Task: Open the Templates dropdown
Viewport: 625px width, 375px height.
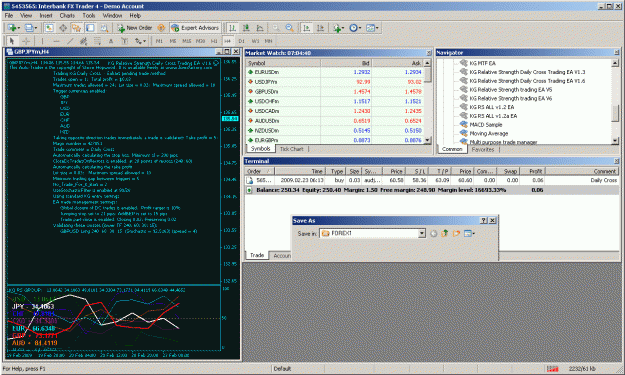Action: [x=372, y=28]
